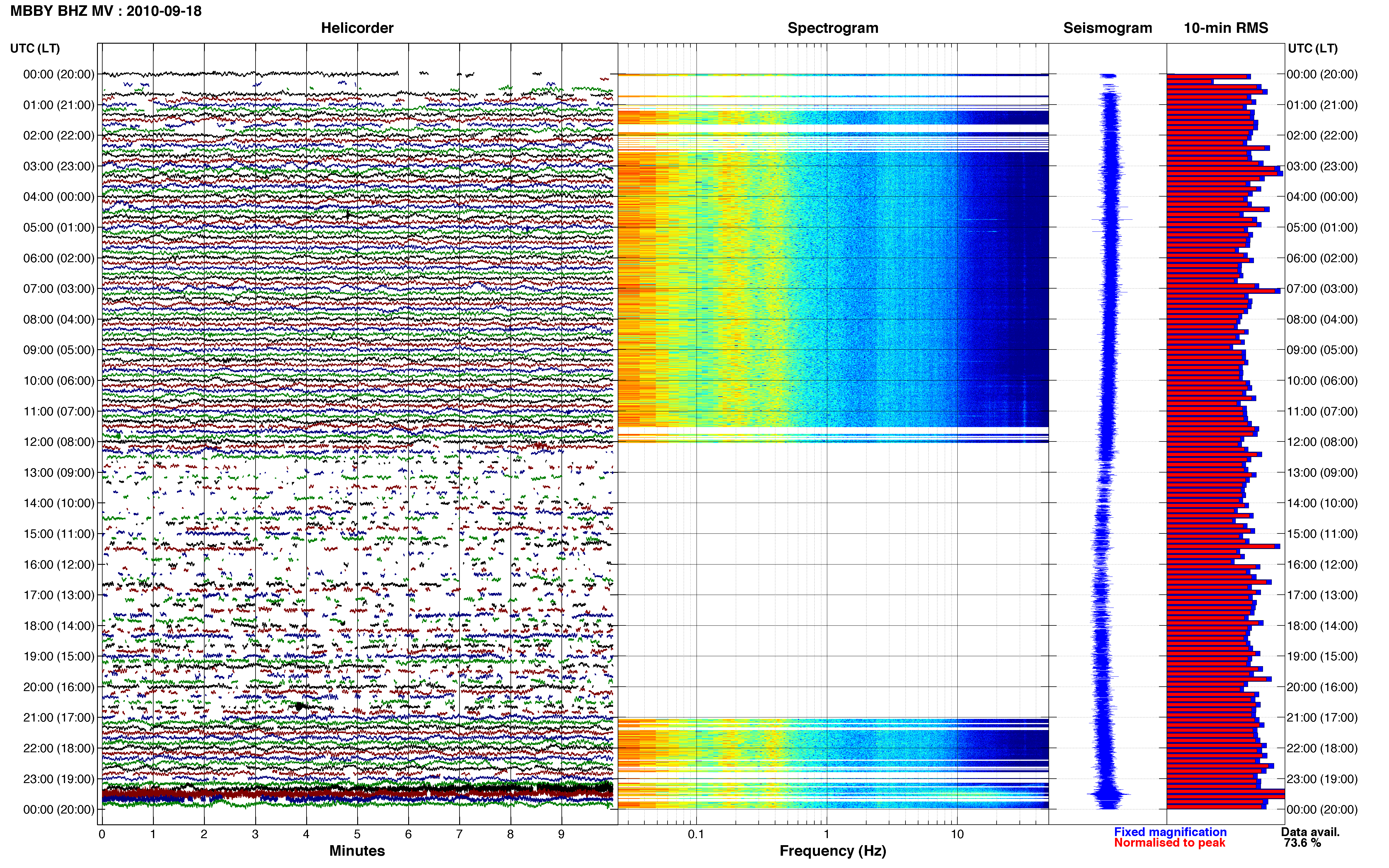Click the Normalised to peak legend text
Image resolution: width=1389 pixels, height=868 pixels.
click(1170, 843)
